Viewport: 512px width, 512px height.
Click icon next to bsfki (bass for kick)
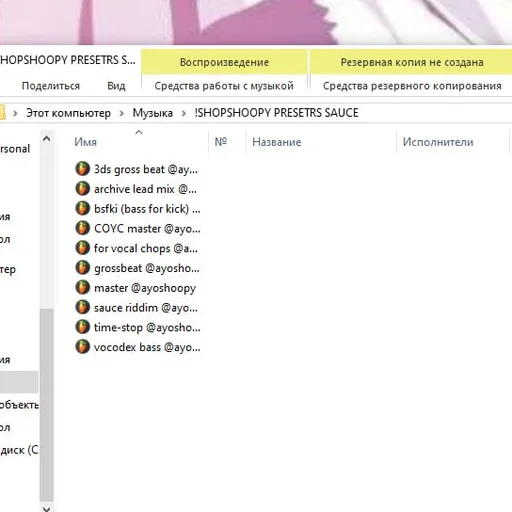pos(82,208)
